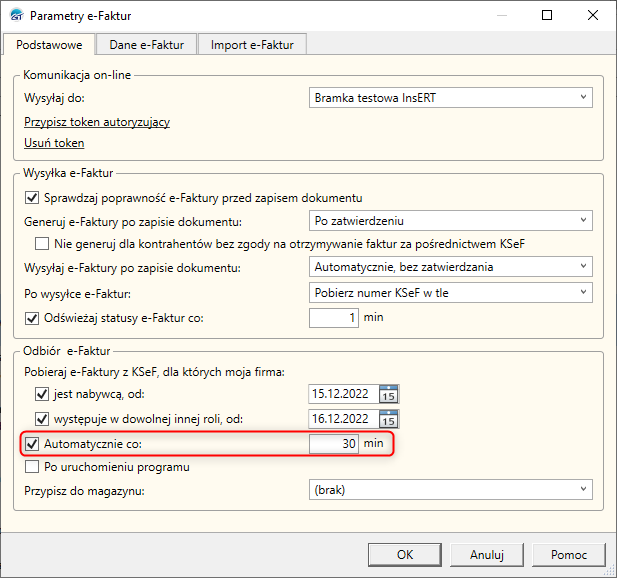The image size is (617, 578).
Task: Expand Po wysyłce e-Faktur dropdown
Action: click(x=448, y=293)
